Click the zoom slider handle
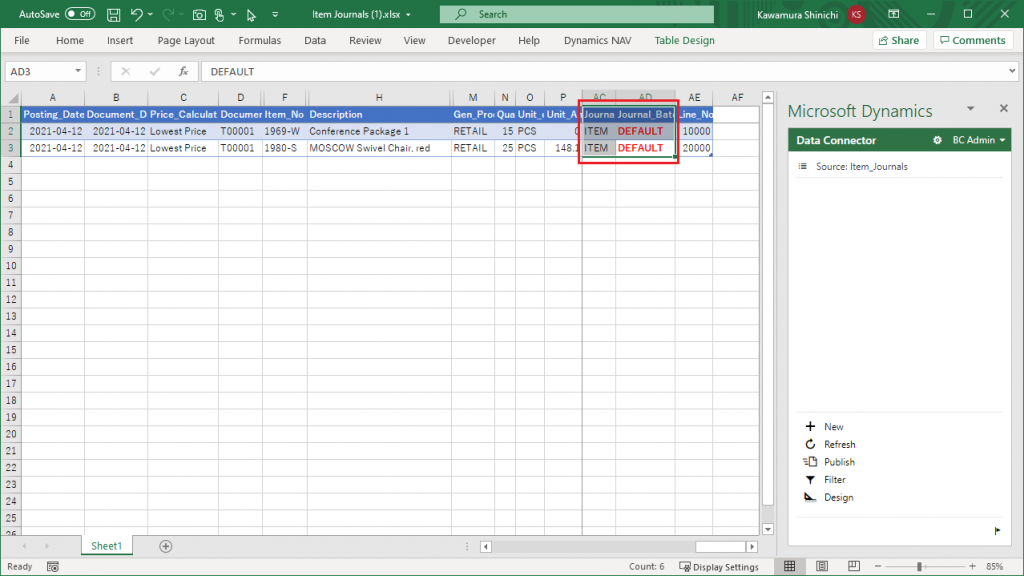 pyautogui.click(x=919, y=566)
